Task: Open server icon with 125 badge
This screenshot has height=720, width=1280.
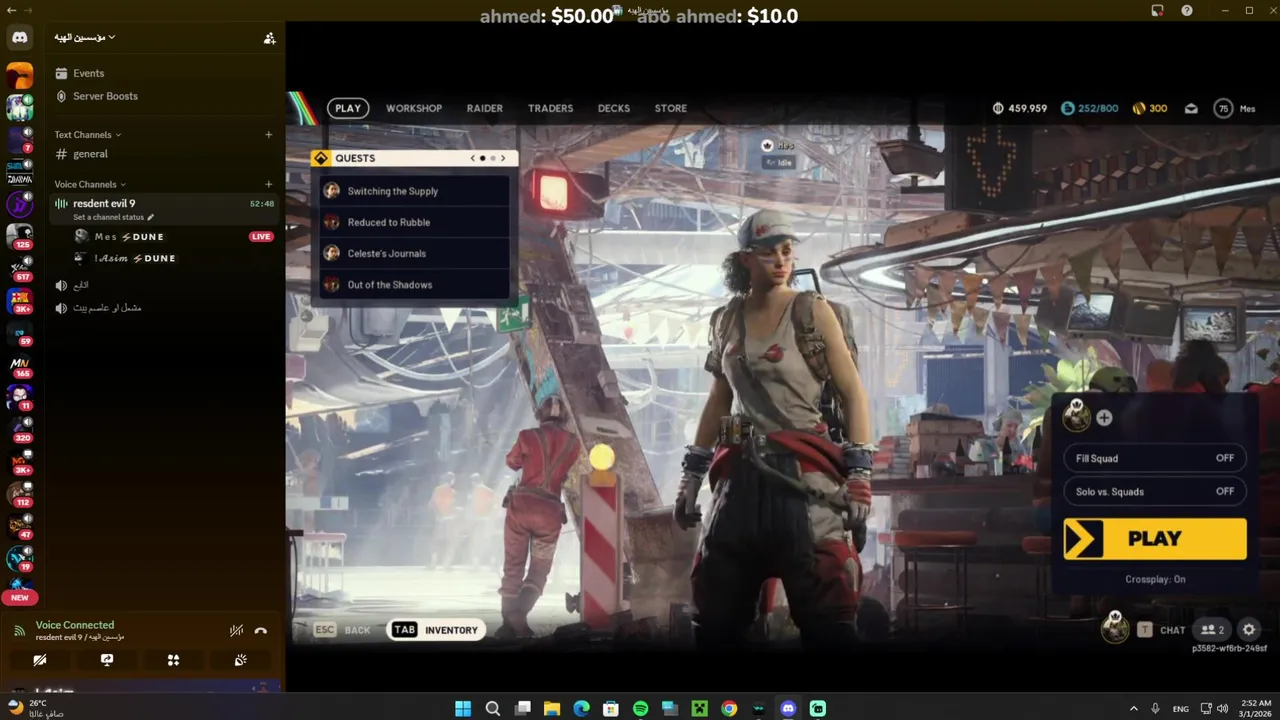Action: click(x=19, y=236)
